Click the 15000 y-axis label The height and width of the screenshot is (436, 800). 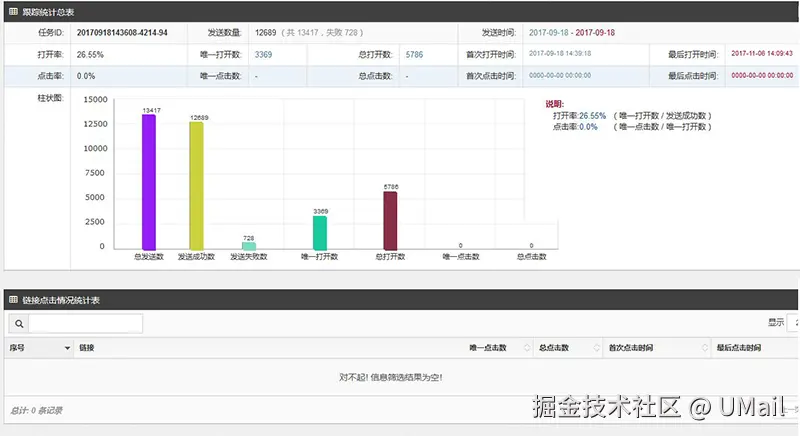tap(95, 99)
